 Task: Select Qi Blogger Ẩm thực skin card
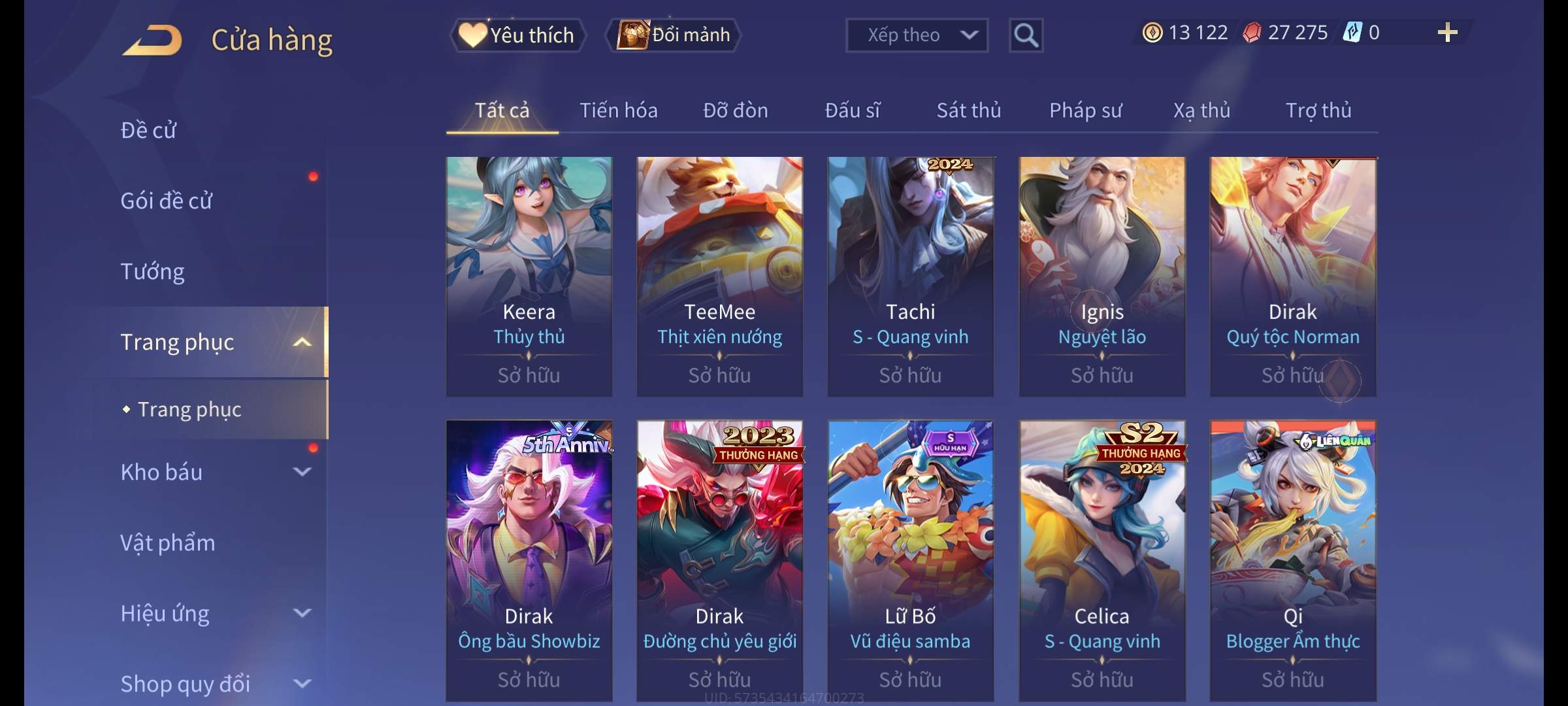1293,561
